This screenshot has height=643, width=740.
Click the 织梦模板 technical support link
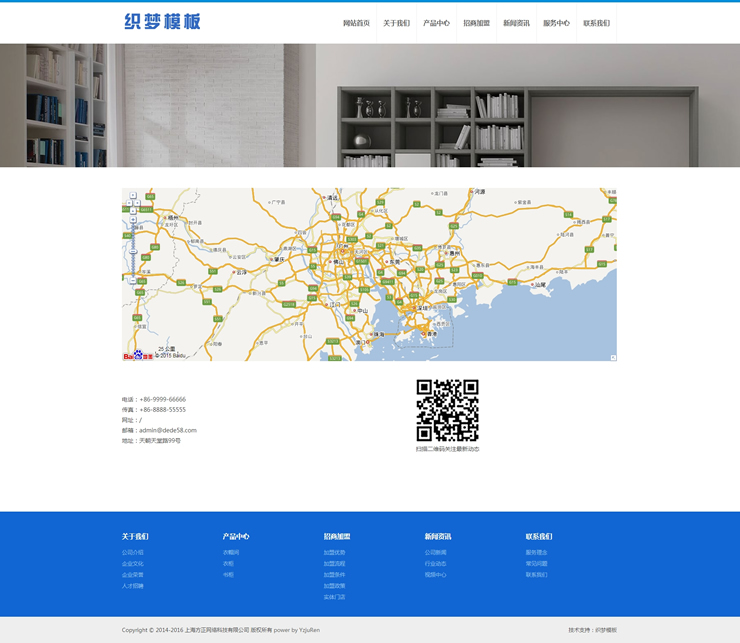point(605,630)
